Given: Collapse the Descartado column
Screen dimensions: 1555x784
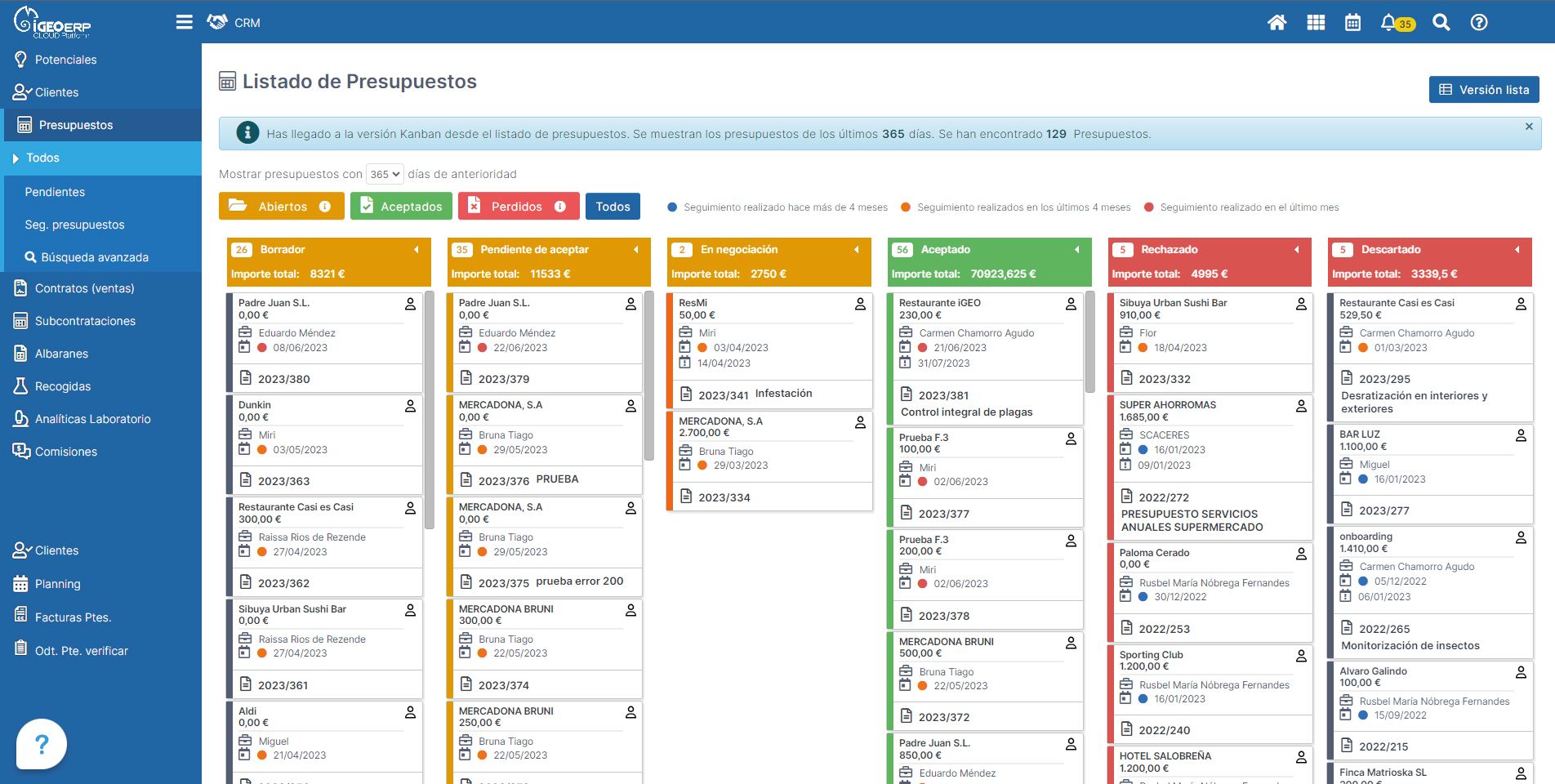Looking at the screenshot, I should (1517, 250).
